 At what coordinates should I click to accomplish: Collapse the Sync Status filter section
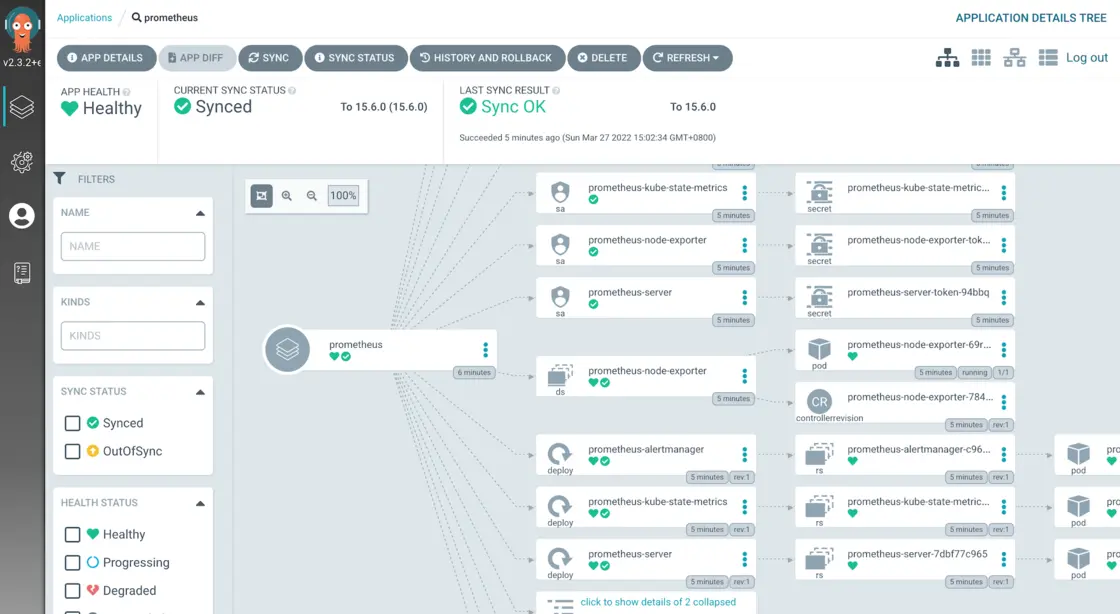click(x=200, y=392)
